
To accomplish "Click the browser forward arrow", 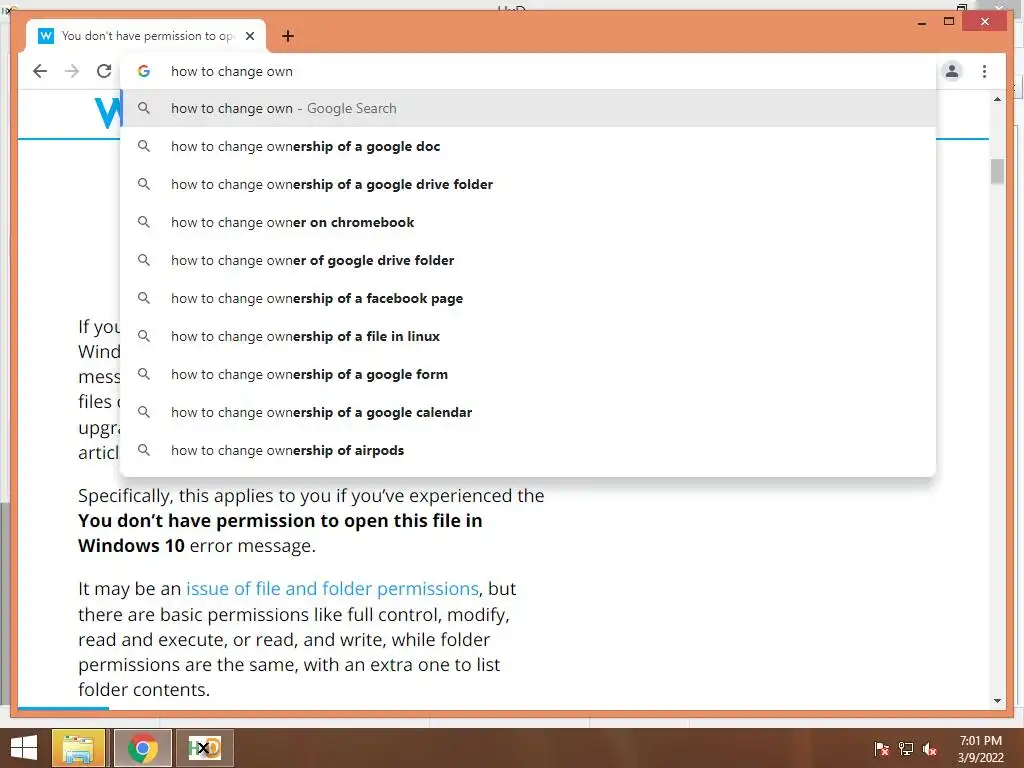I will [x=72, y=71].
